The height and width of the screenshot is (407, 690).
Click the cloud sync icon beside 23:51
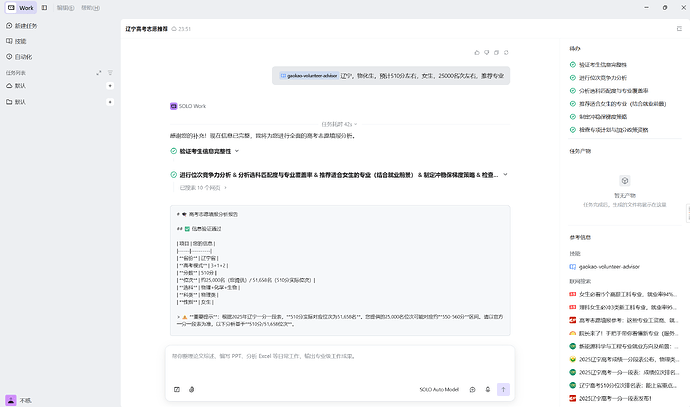[x=174, y=29]
